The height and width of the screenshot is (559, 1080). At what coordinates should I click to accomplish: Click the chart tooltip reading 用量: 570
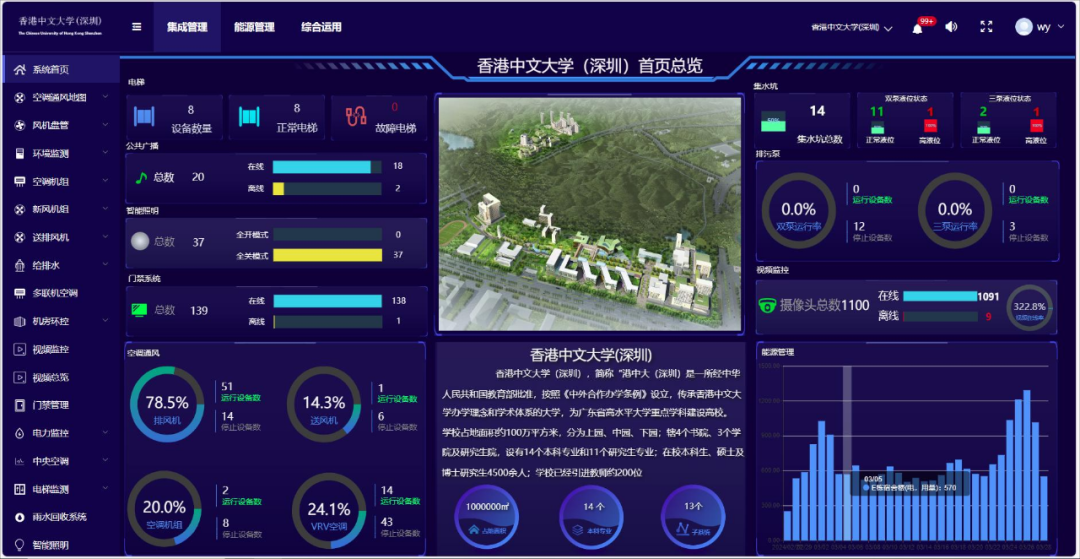point(909,483)
